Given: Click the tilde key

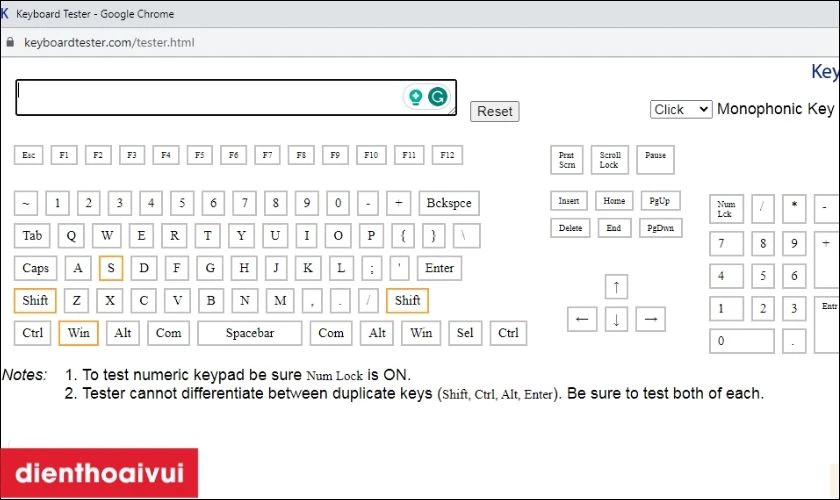Looking at the screenshot, I should tap(26, 203).
